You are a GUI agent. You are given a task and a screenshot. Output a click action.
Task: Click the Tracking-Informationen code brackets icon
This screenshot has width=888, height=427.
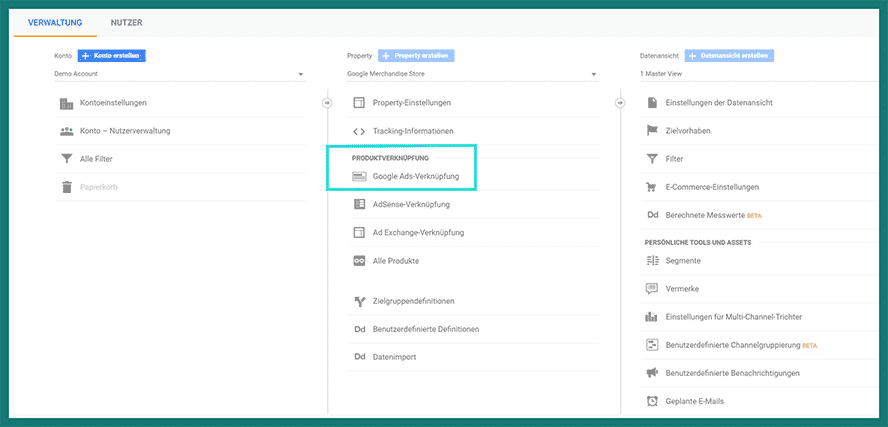click(359, 131)
